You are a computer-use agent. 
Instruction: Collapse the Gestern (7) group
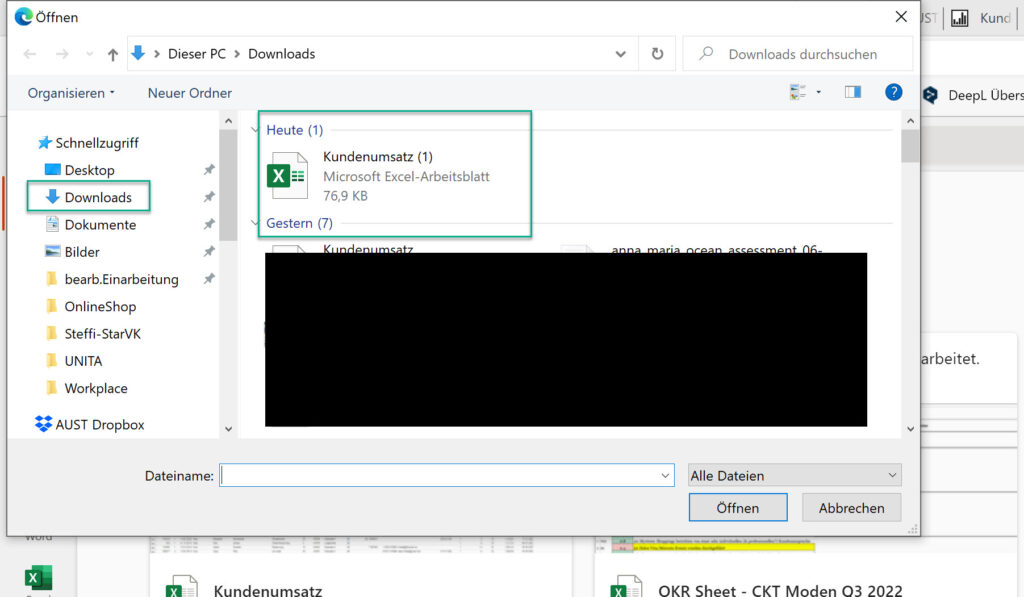pos(255,224)
